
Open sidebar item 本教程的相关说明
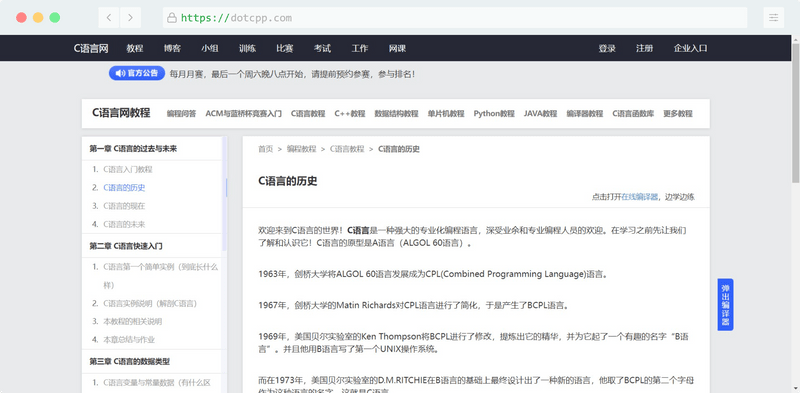133,322
